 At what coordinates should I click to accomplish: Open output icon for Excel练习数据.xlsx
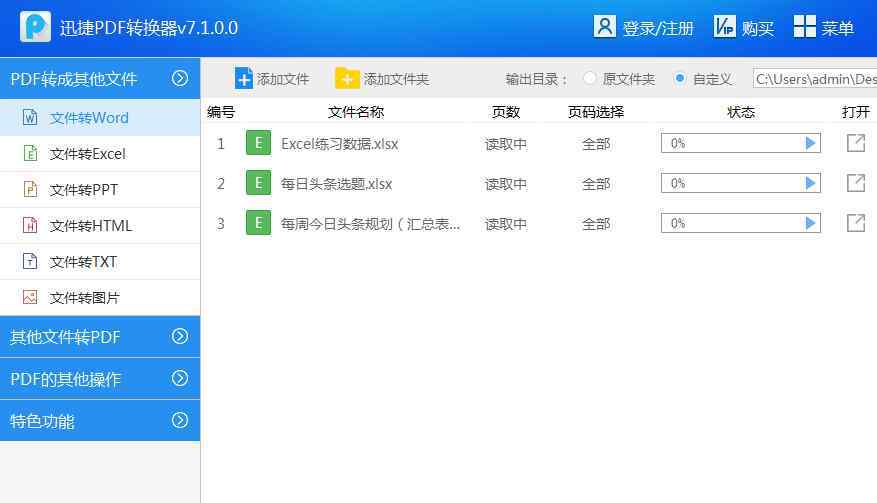856,143
